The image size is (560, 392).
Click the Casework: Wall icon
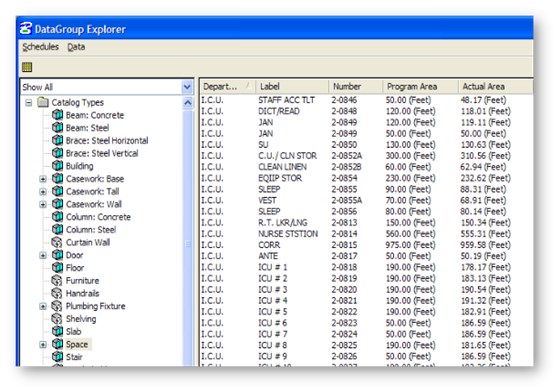click(x=57, y=204)
